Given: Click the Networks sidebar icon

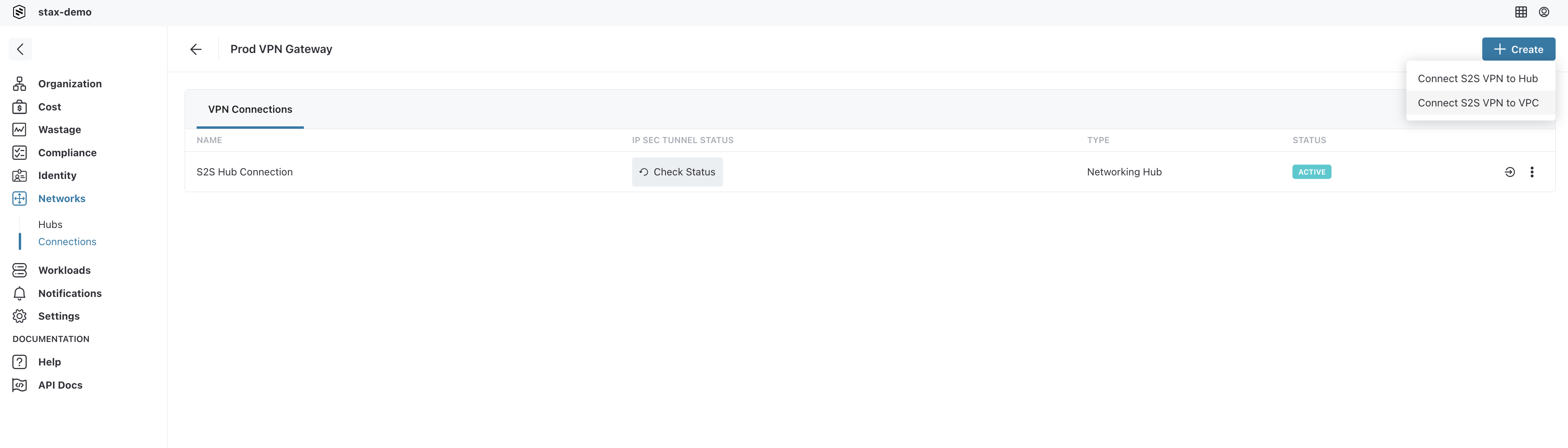Looking at the screenshot, I should point(20,198).
